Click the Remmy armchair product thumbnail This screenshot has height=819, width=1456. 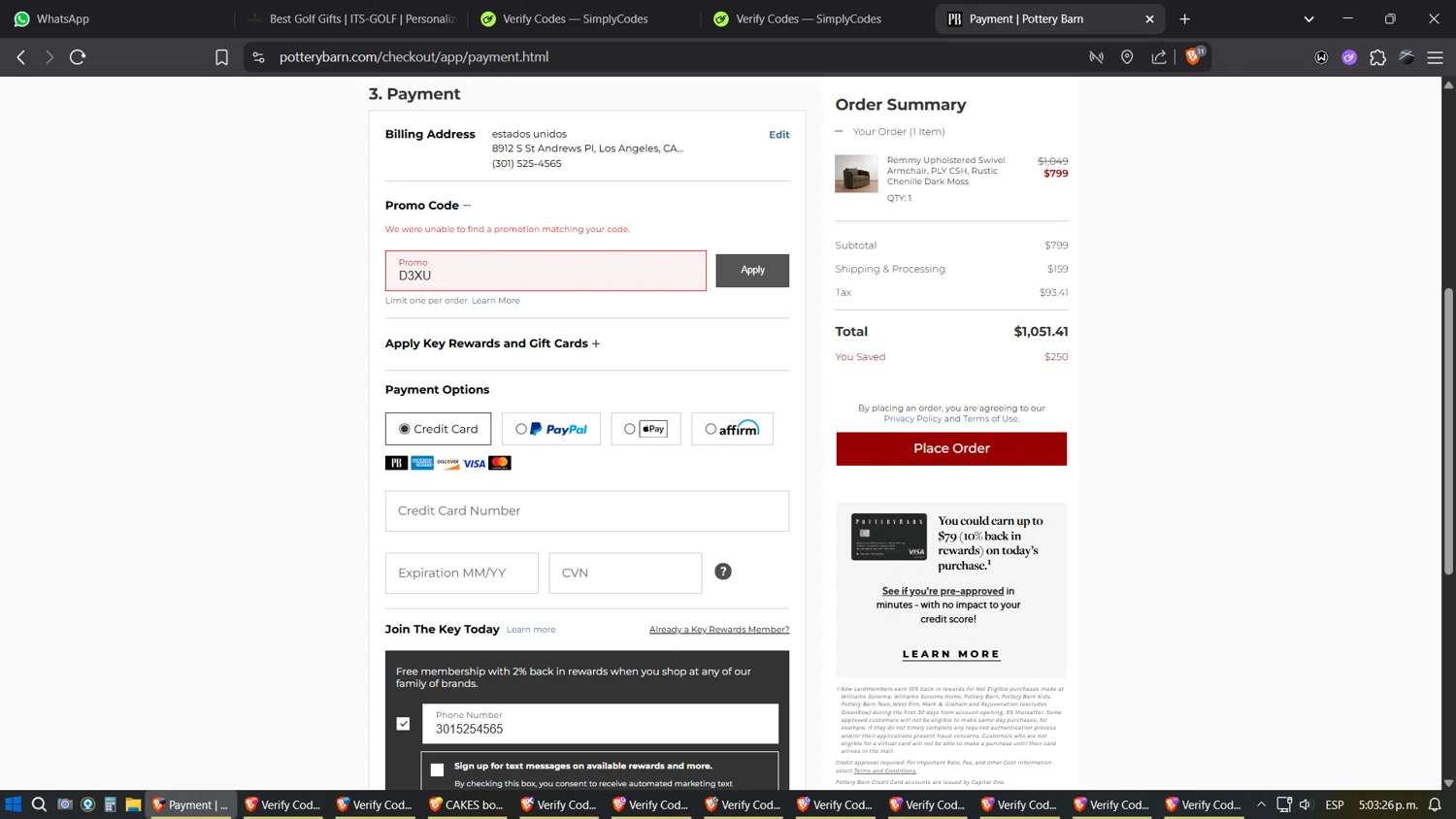pos(856,174)
